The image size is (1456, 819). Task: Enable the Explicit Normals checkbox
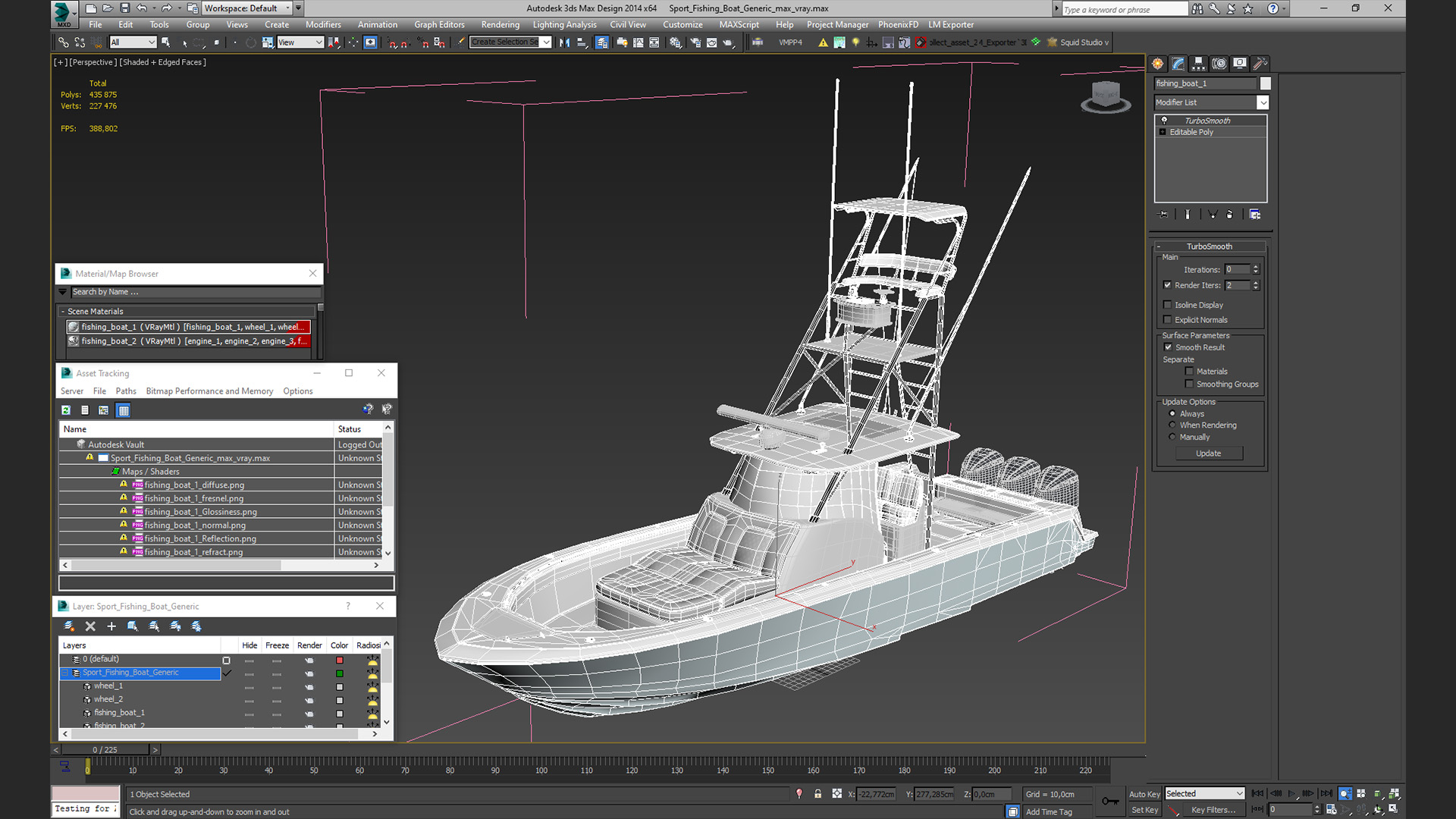pyautogui.click(x=1168, y=320)
